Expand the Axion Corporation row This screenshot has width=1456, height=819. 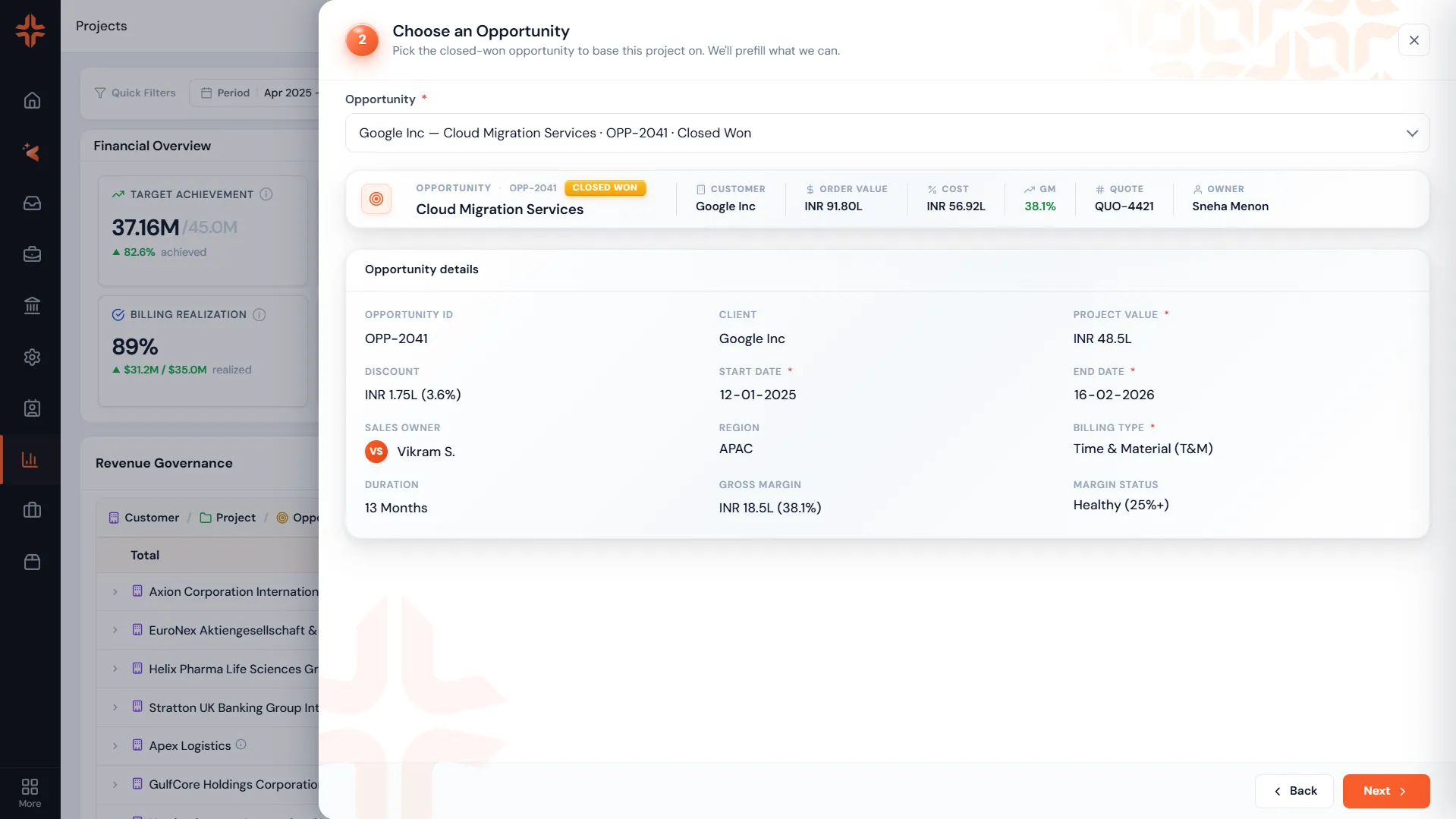[x=115, y=591]
